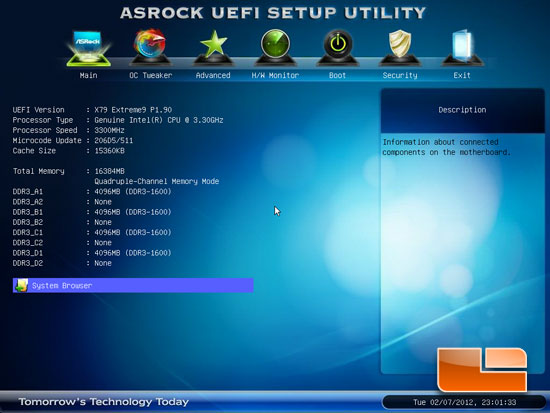Open the Security shield icon

(x=400, y=47)
